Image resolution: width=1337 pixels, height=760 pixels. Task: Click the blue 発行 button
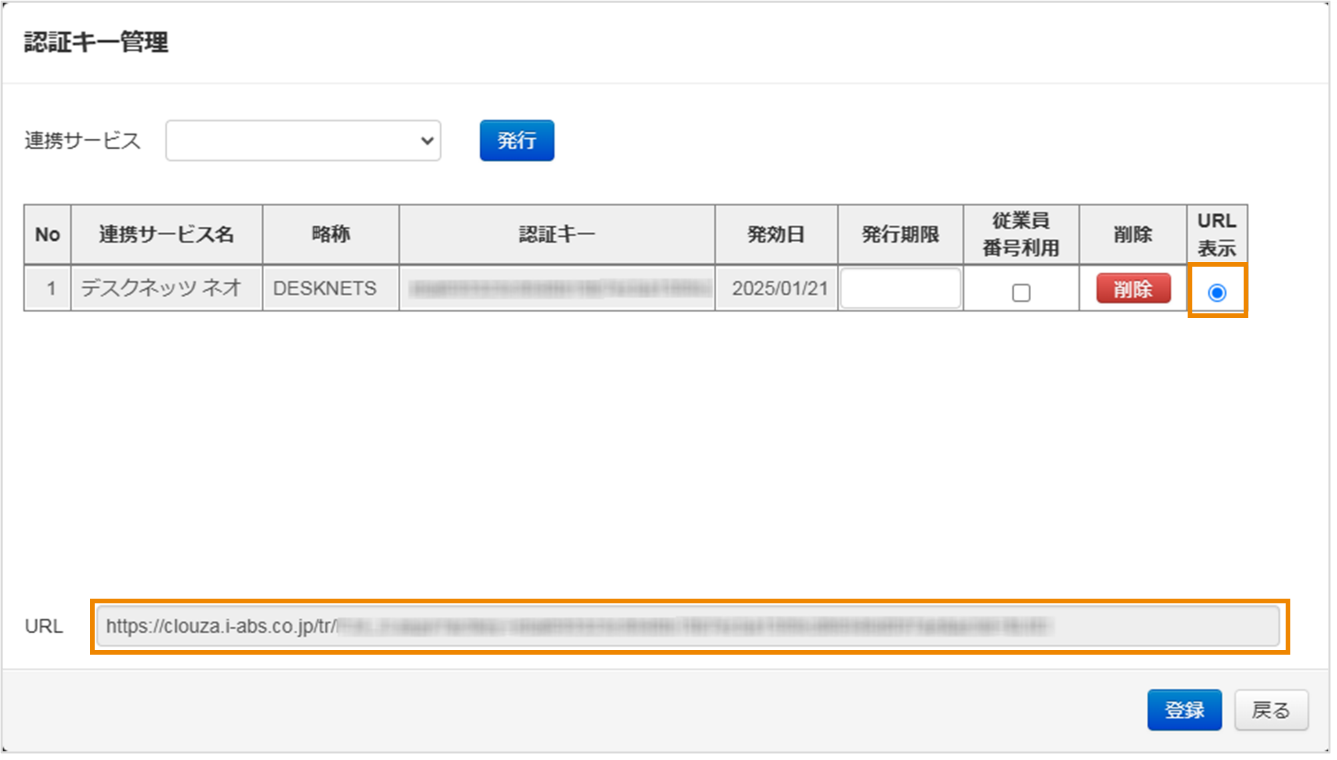tap(516, 141)
